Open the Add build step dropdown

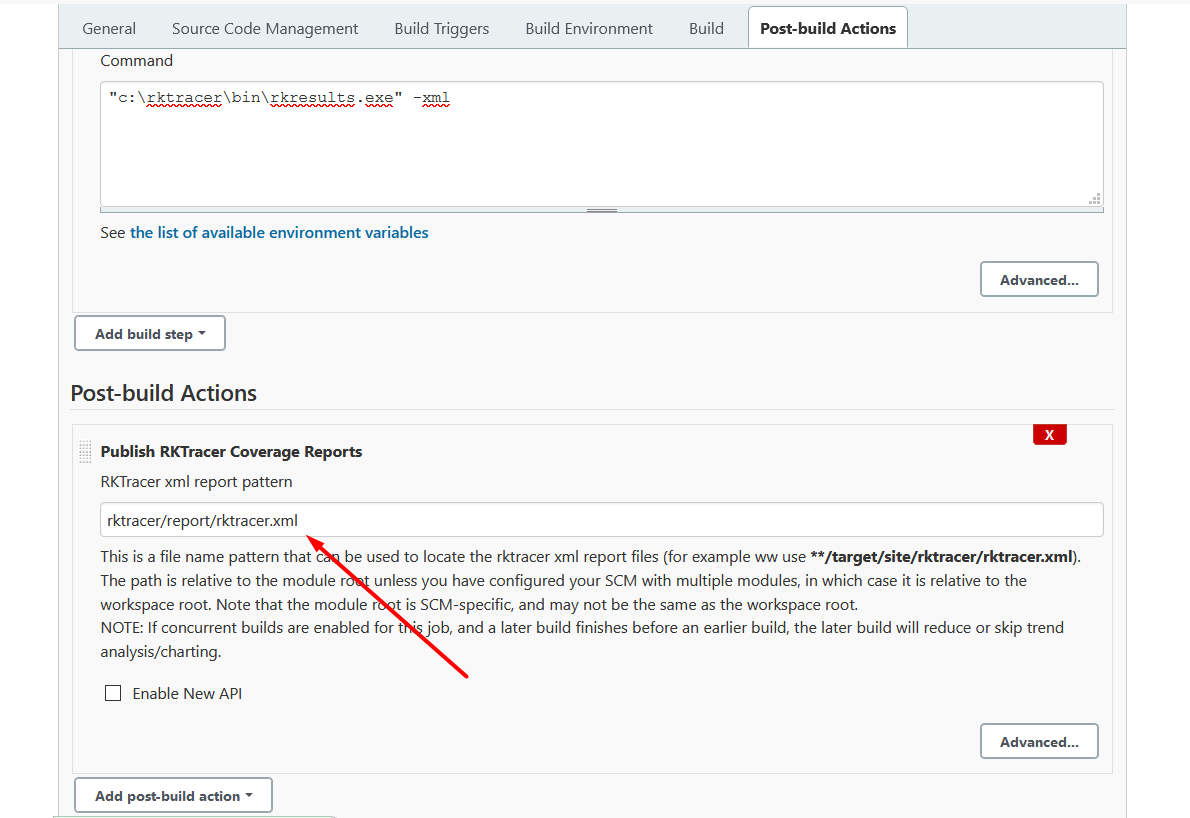click(x=149, y=332)
